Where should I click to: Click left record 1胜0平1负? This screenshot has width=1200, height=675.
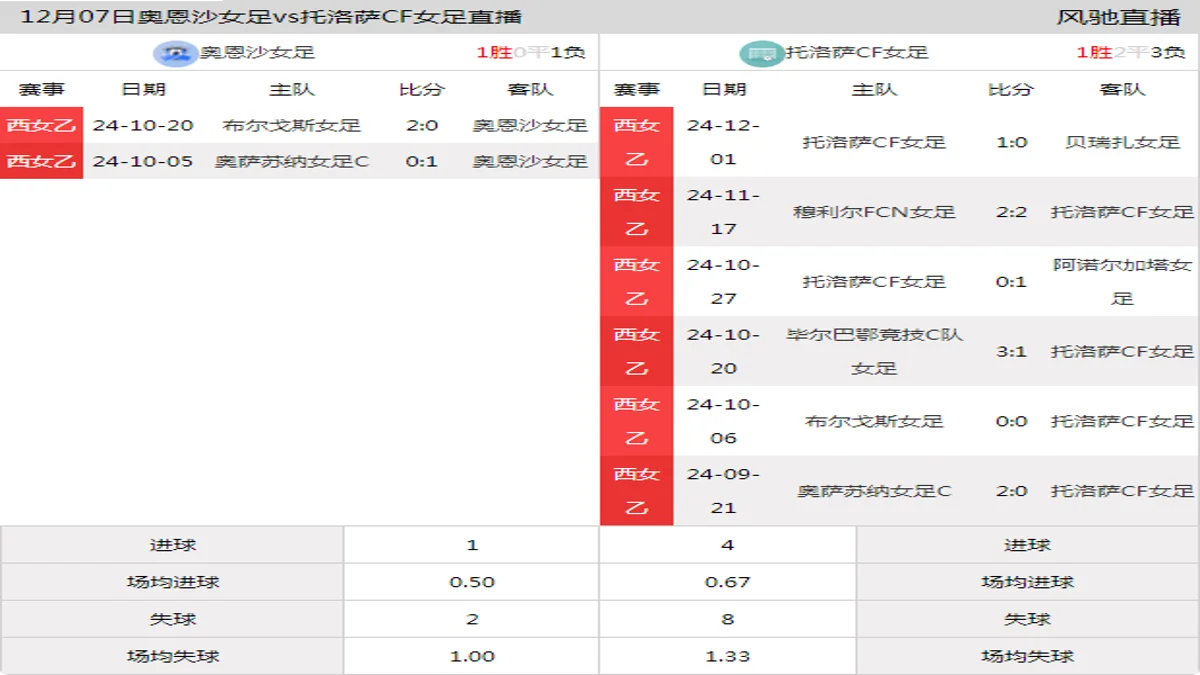530,53
